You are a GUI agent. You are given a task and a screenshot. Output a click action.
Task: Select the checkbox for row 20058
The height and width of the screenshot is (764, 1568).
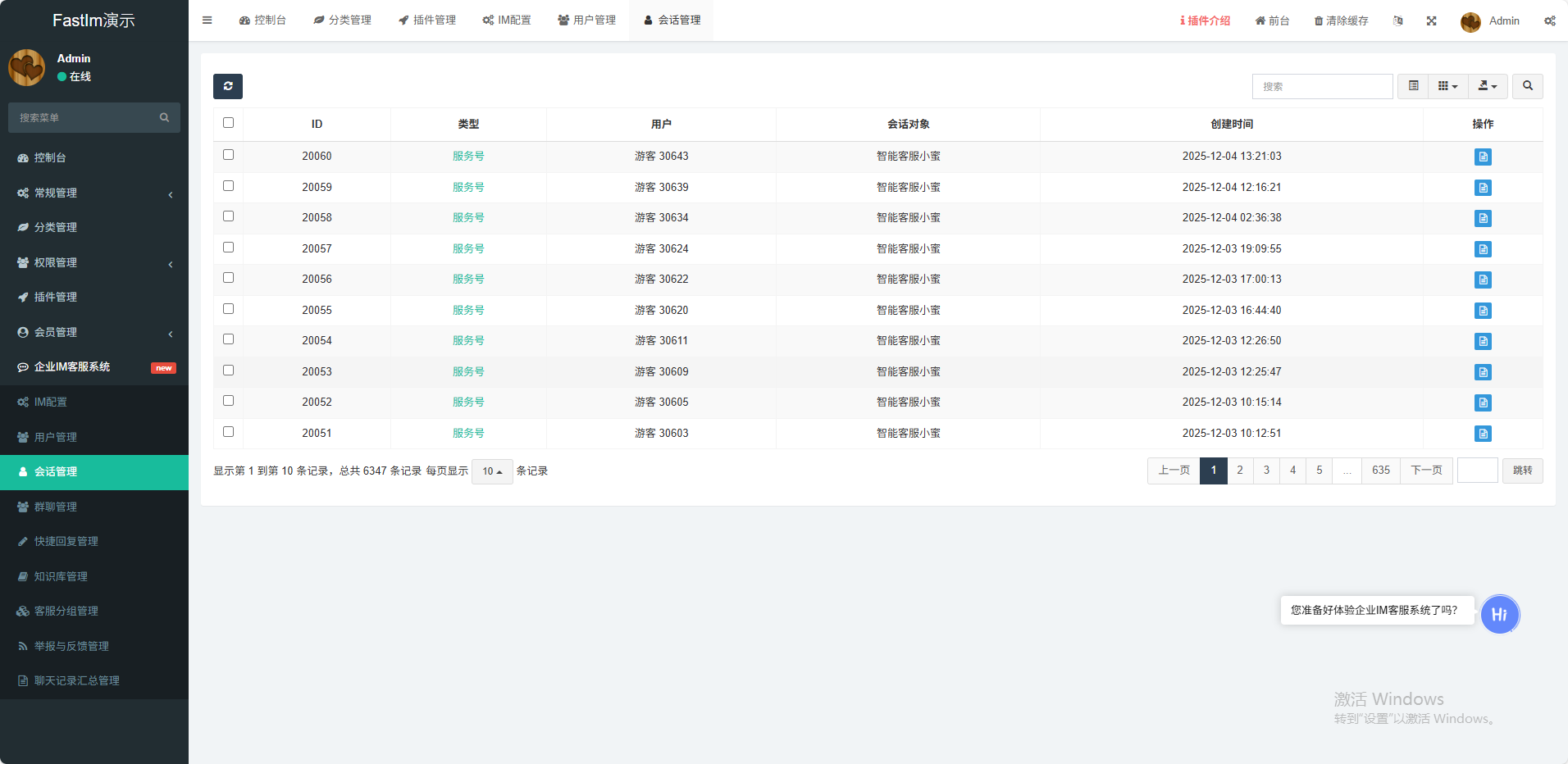coord(228,216)
